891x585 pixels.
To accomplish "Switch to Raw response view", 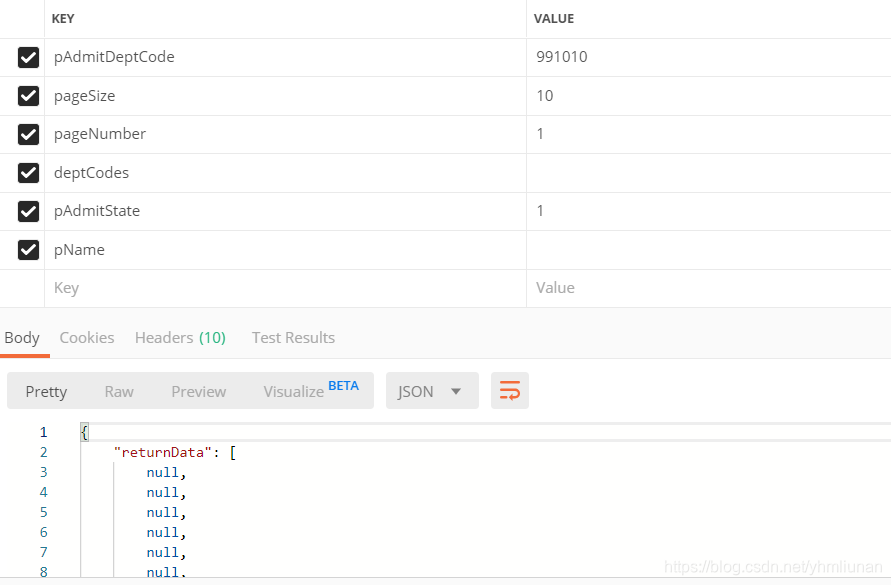I will [x=119, y=391].
